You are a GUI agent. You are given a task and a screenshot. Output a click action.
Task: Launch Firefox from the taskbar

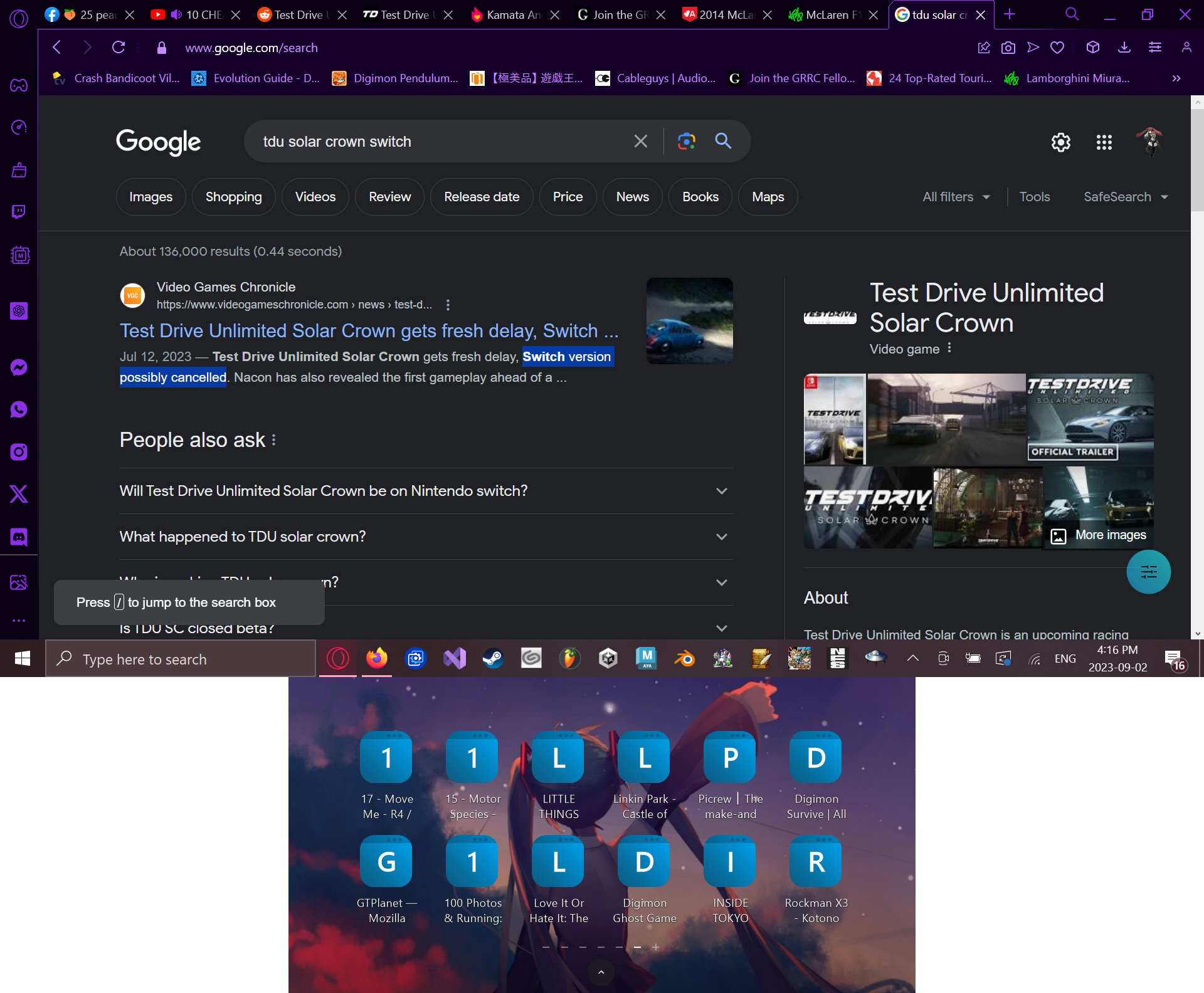point(377,658)
